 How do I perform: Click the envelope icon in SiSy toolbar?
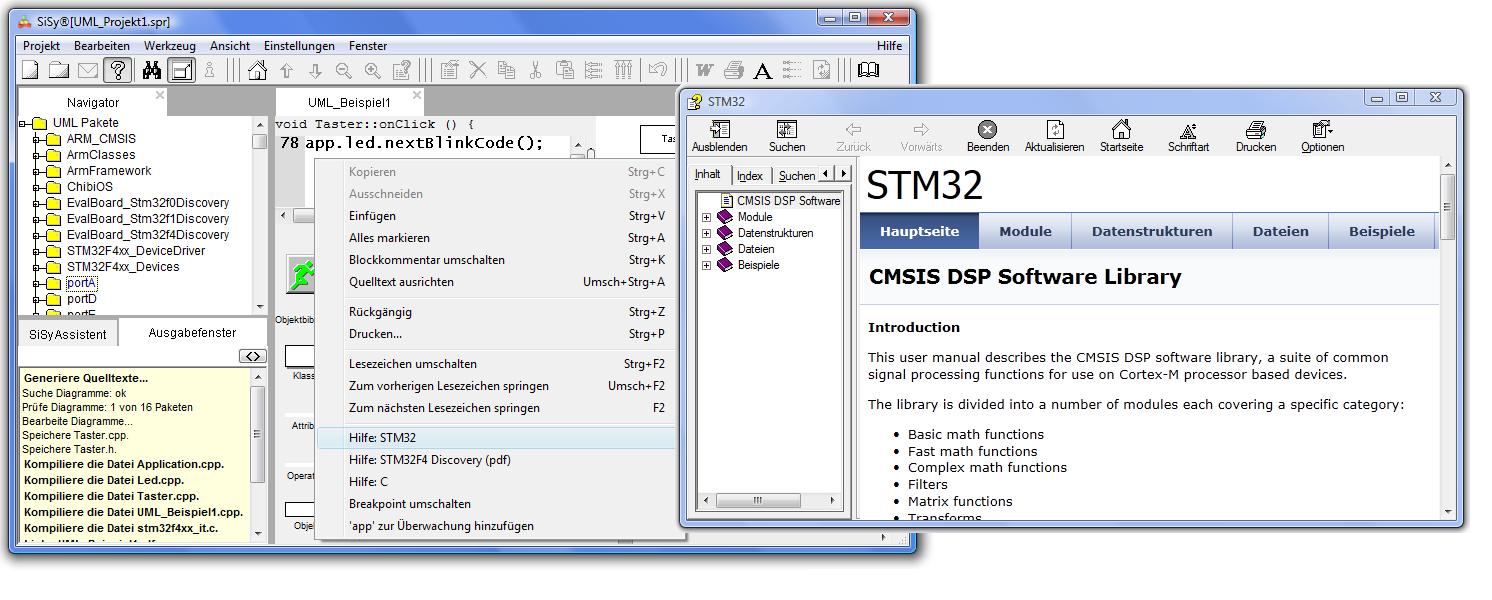88,70
